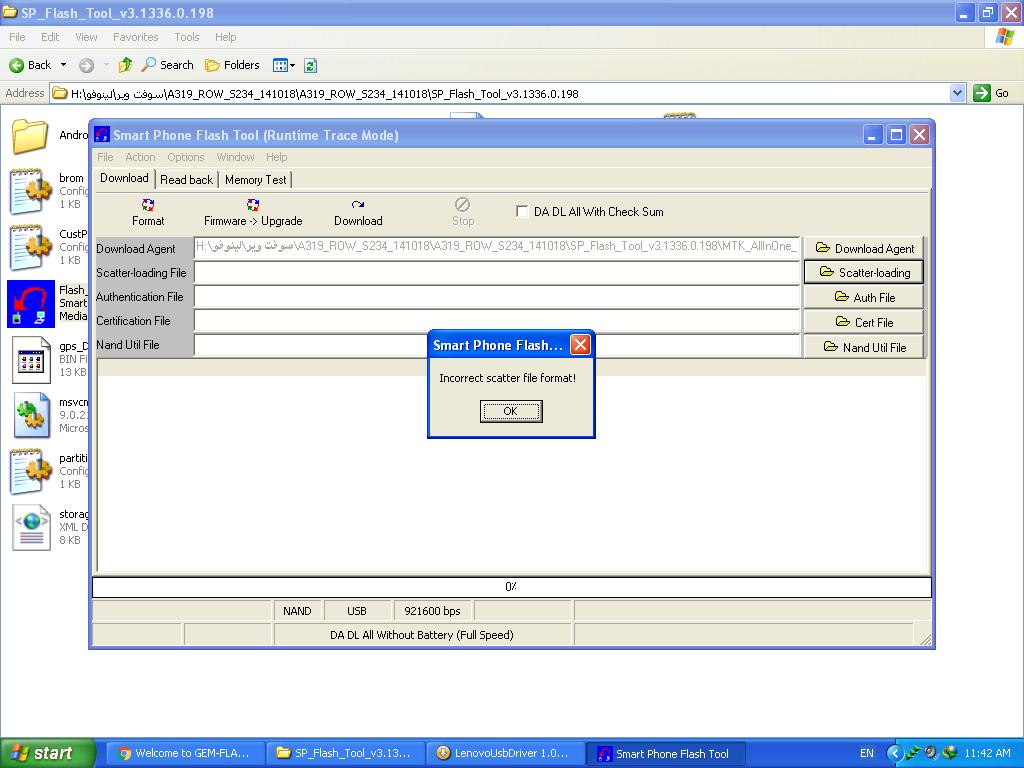
Task: Click the Explorer address path field
Action: click(500, 93)
